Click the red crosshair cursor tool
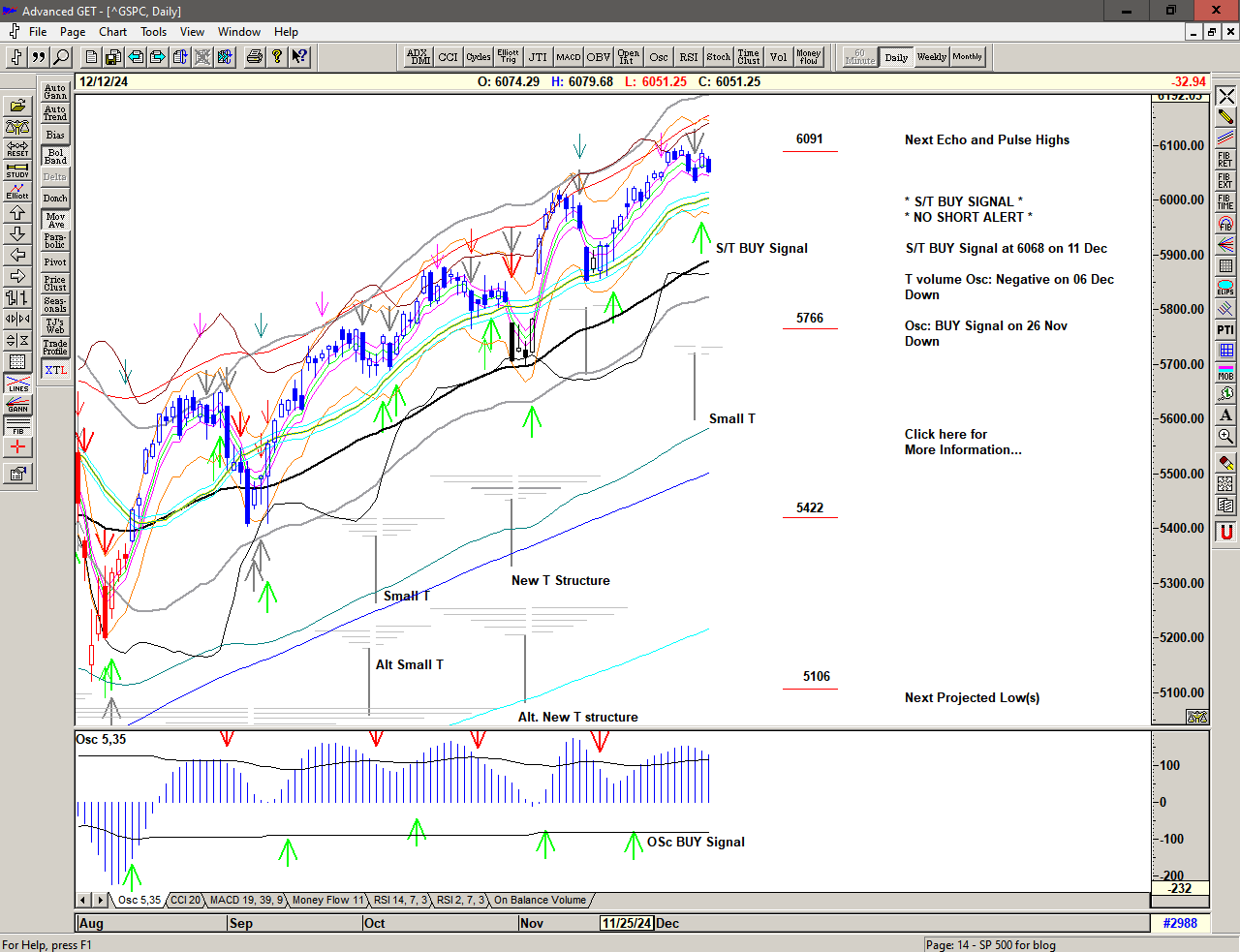Screen dimensions: 1240x952 pos(17,447)
